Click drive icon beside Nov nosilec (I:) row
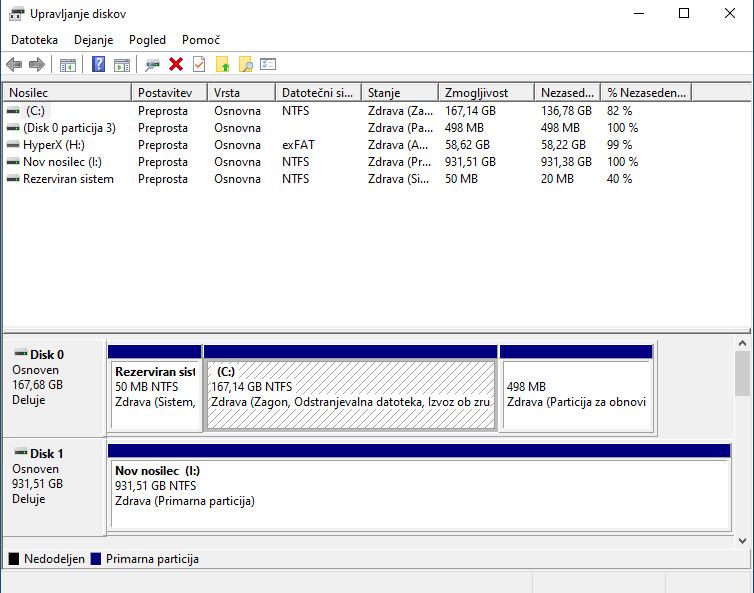Image resolution: width=754 pixels, height=593 pixels. 13,162
